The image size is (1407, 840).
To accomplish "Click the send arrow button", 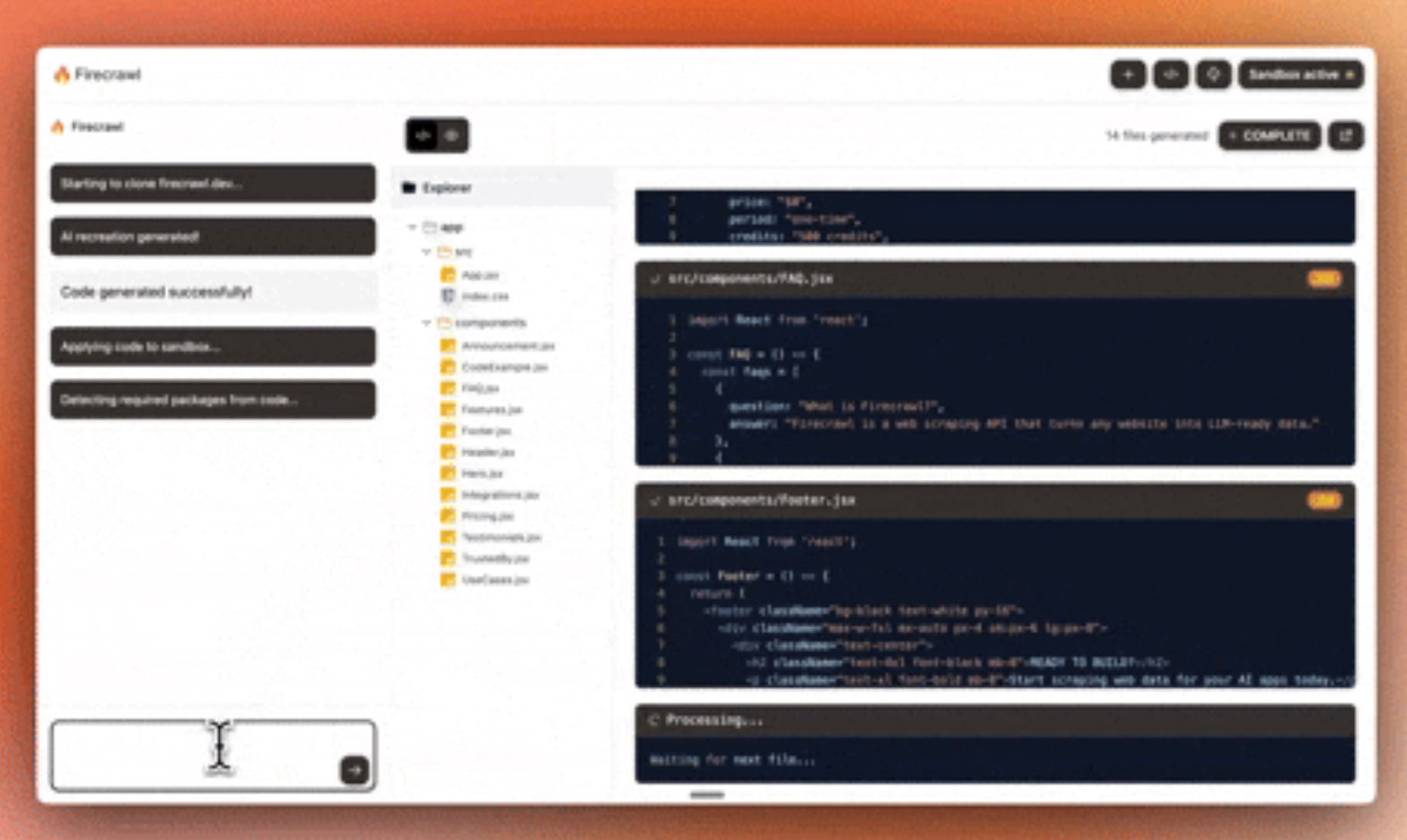I will click(355, 770).
